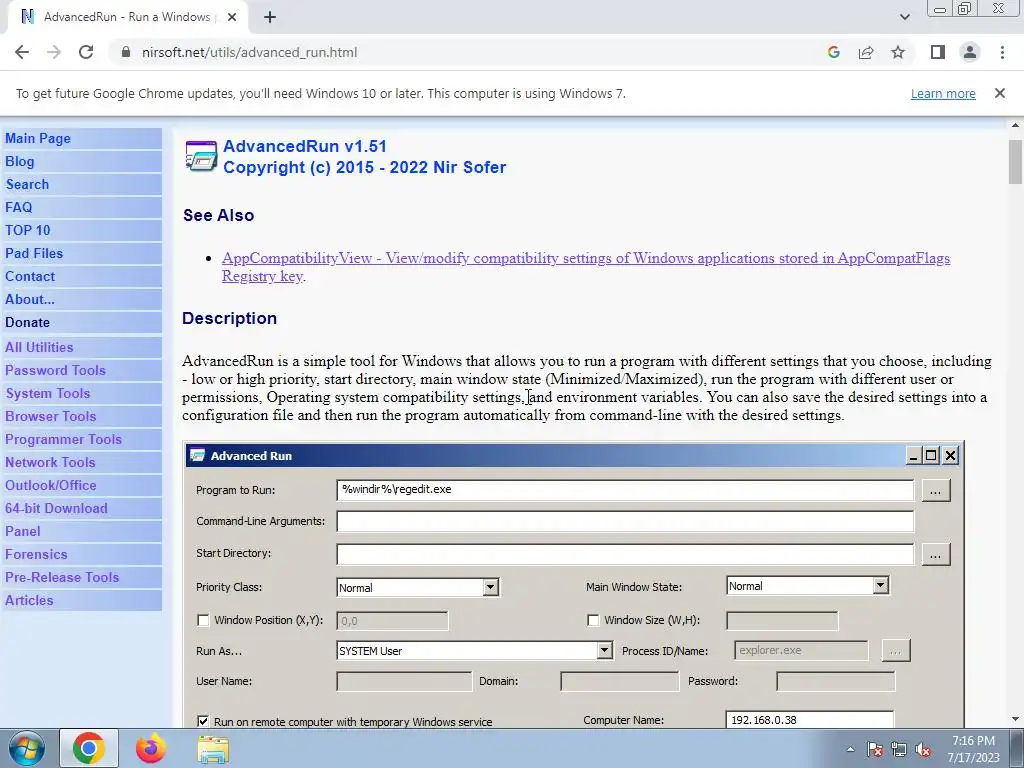Open Outlook/Office category
1024x768 pixels.
[51, 485]
